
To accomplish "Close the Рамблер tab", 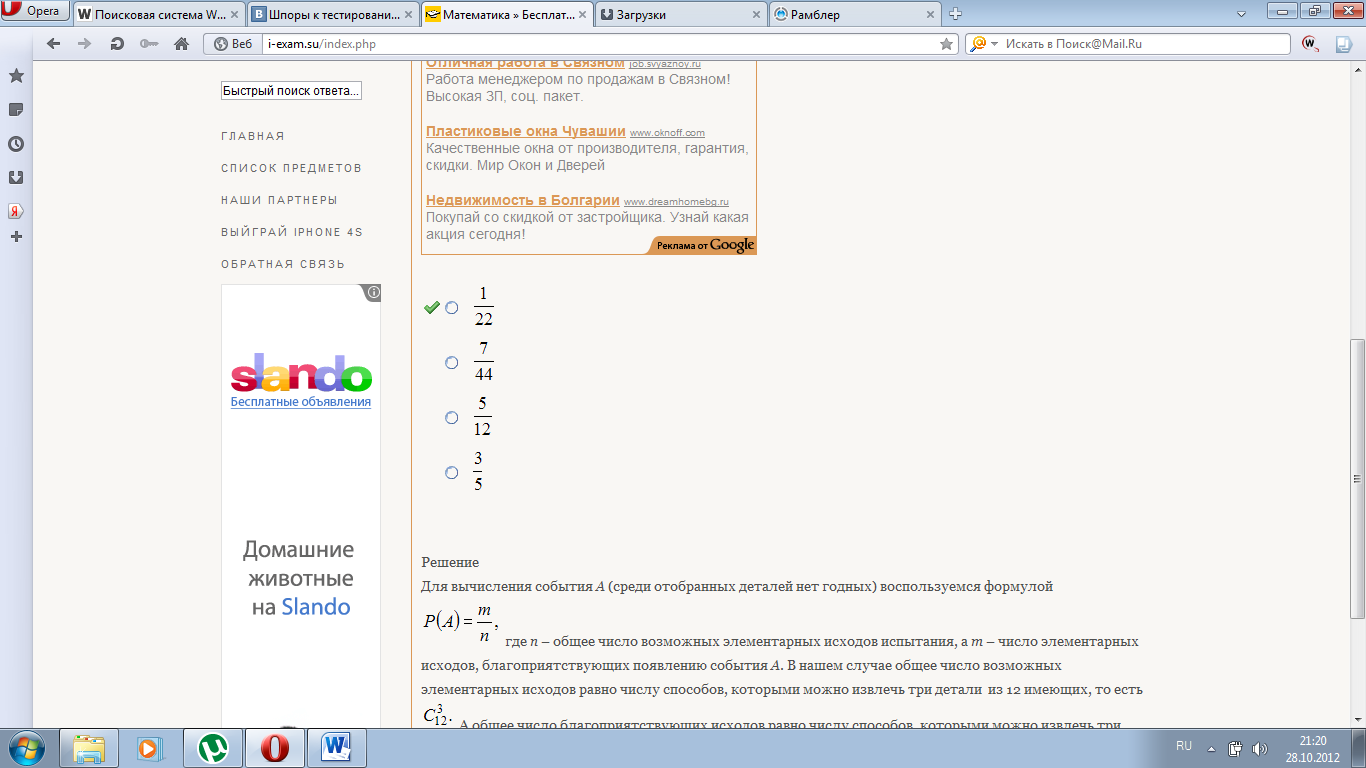I will point(928,15).
